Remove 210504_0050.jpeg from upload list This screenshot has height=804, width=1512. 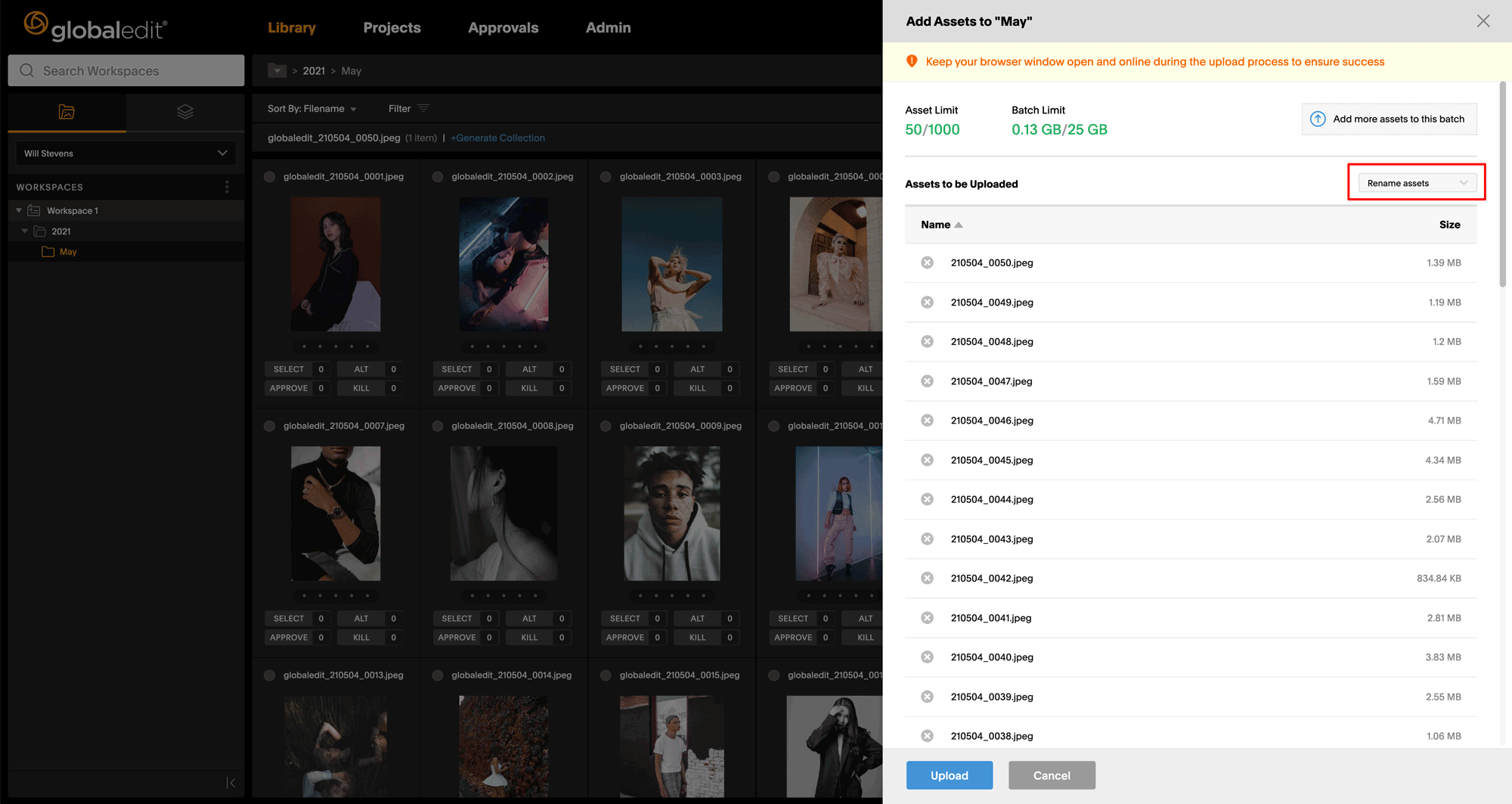(x=927, y=262)
